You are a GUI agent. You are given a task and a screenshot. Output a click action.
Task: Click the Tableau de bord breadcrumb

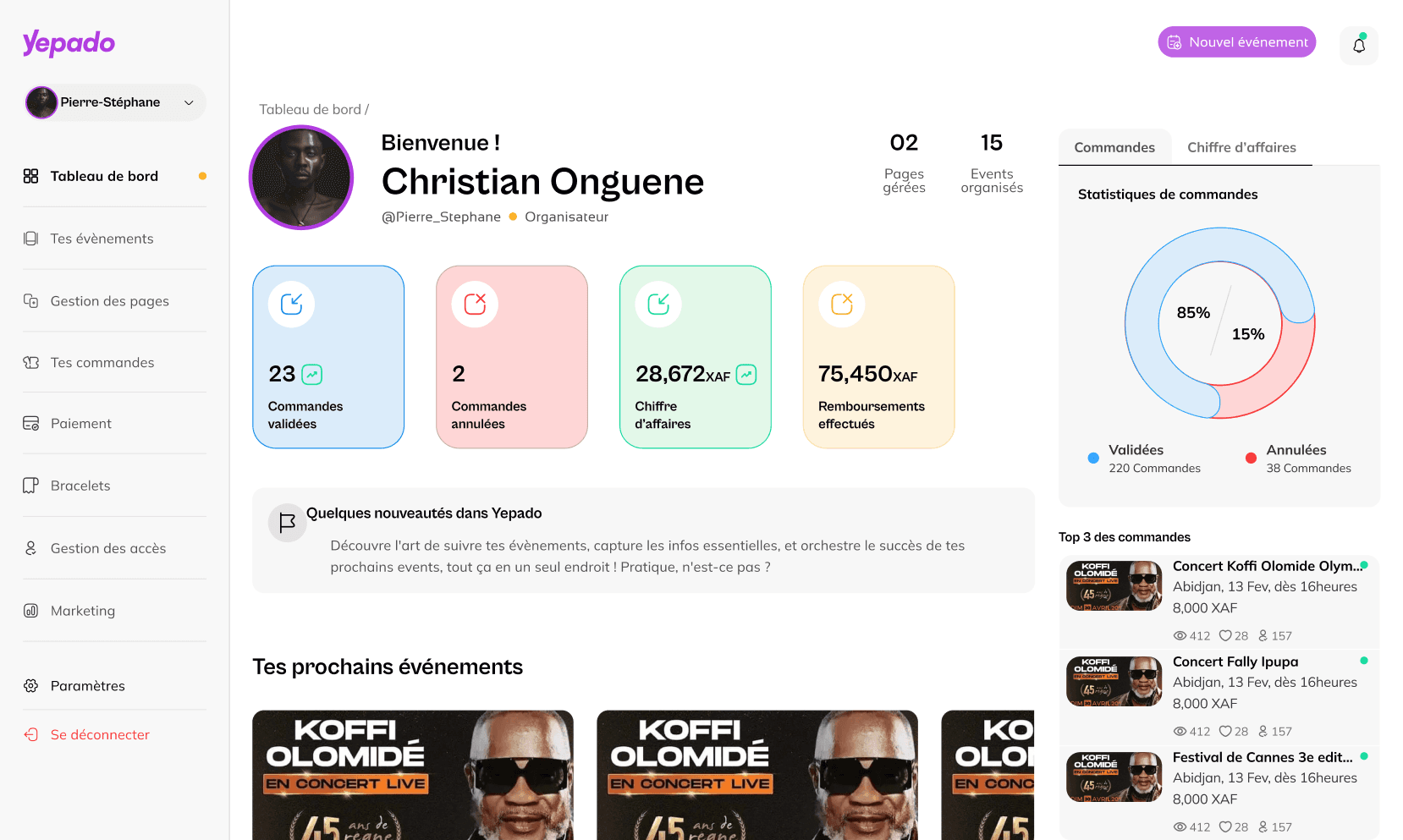pos(310,109)
